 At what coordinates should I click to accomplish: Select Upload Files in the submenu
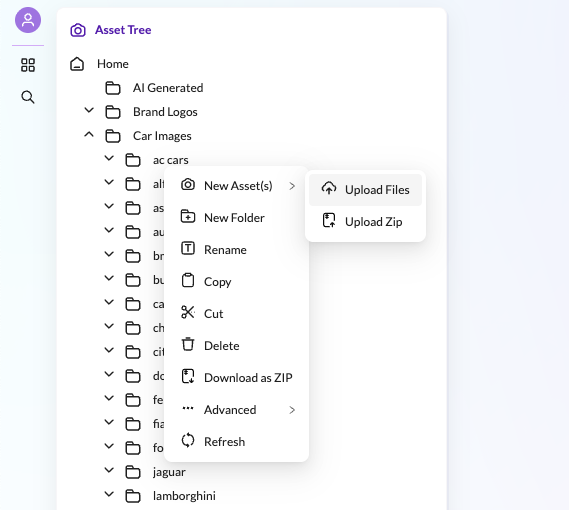365,190
